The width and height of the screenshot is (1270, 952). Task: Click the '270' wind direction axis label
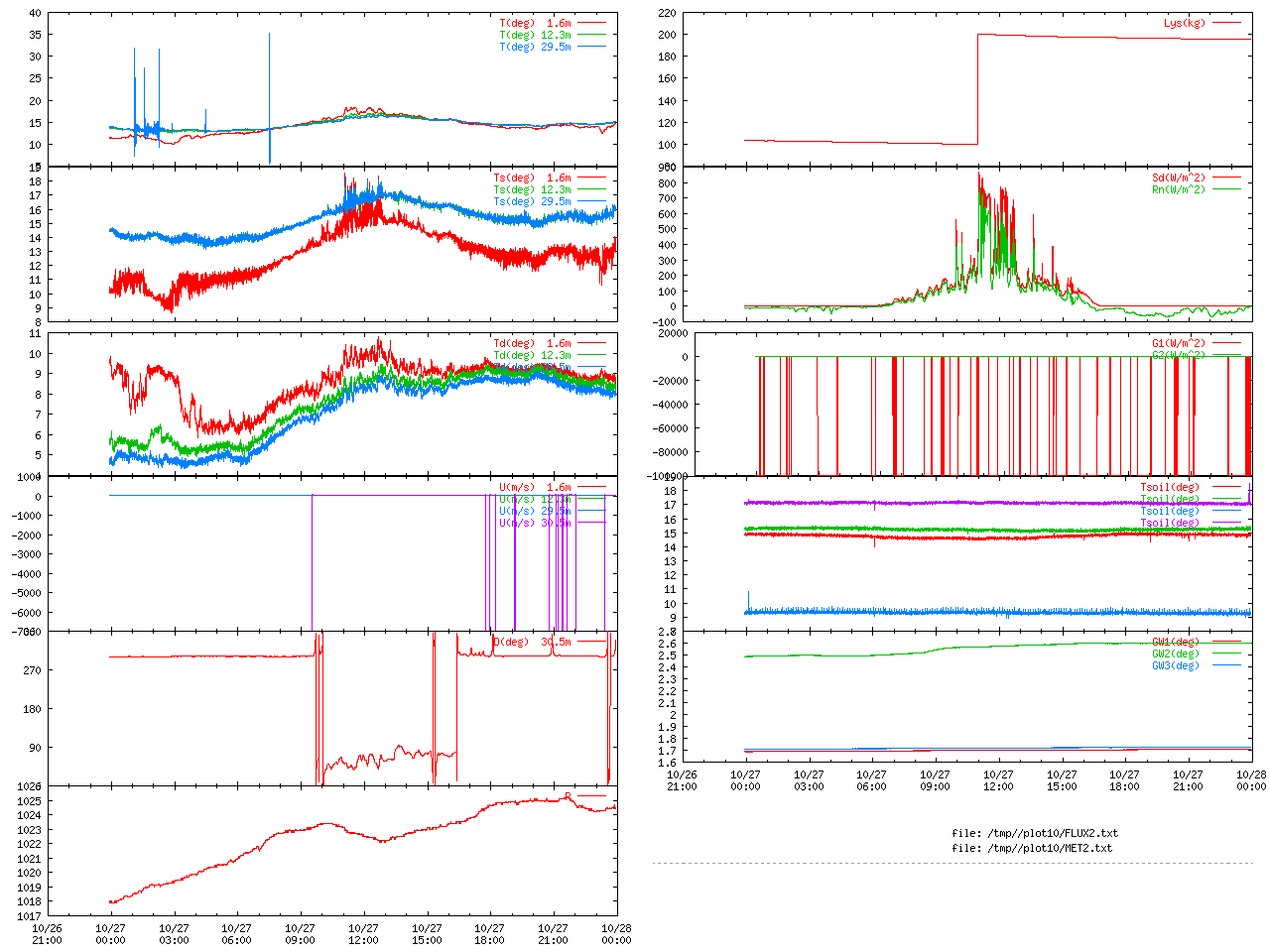tap(32, 671)
